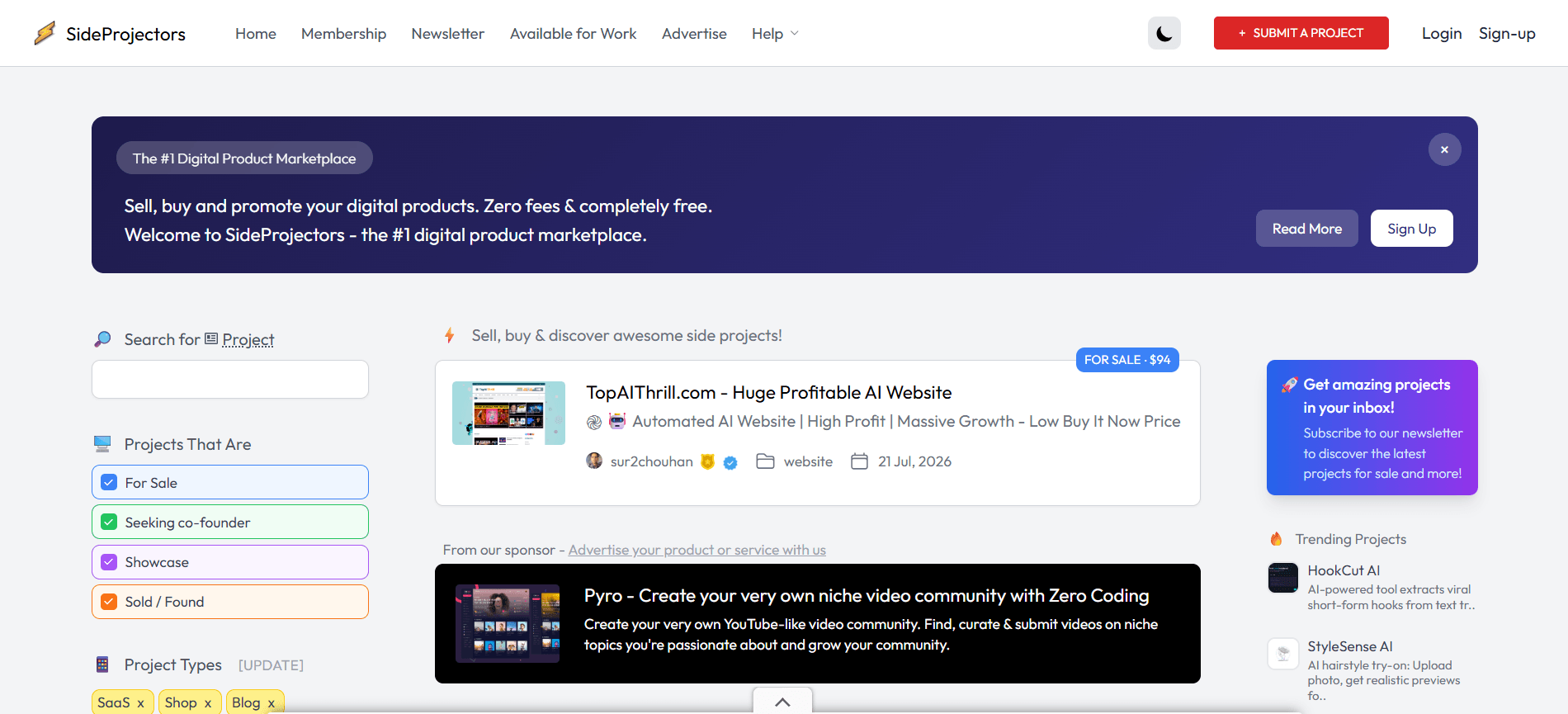Image resolution: width=1568 pixels, height=714 pixels.
Task: Click the 21 Jul, 2026 listing date
Action: coord(914,461)
